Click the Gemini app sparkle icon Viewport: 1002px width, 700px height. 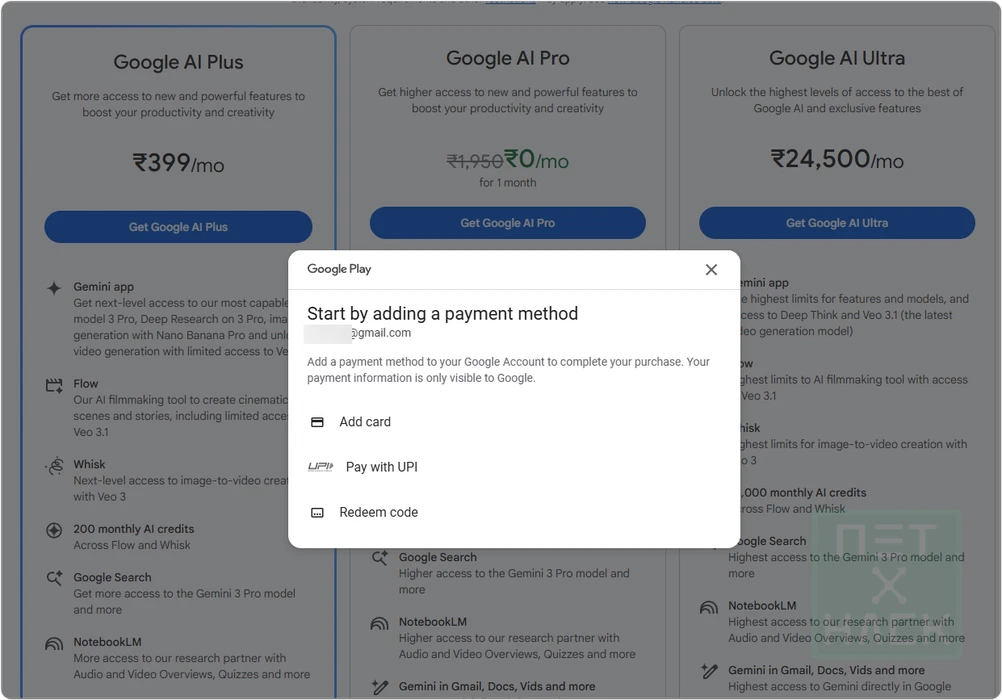[x=54, y=288]
